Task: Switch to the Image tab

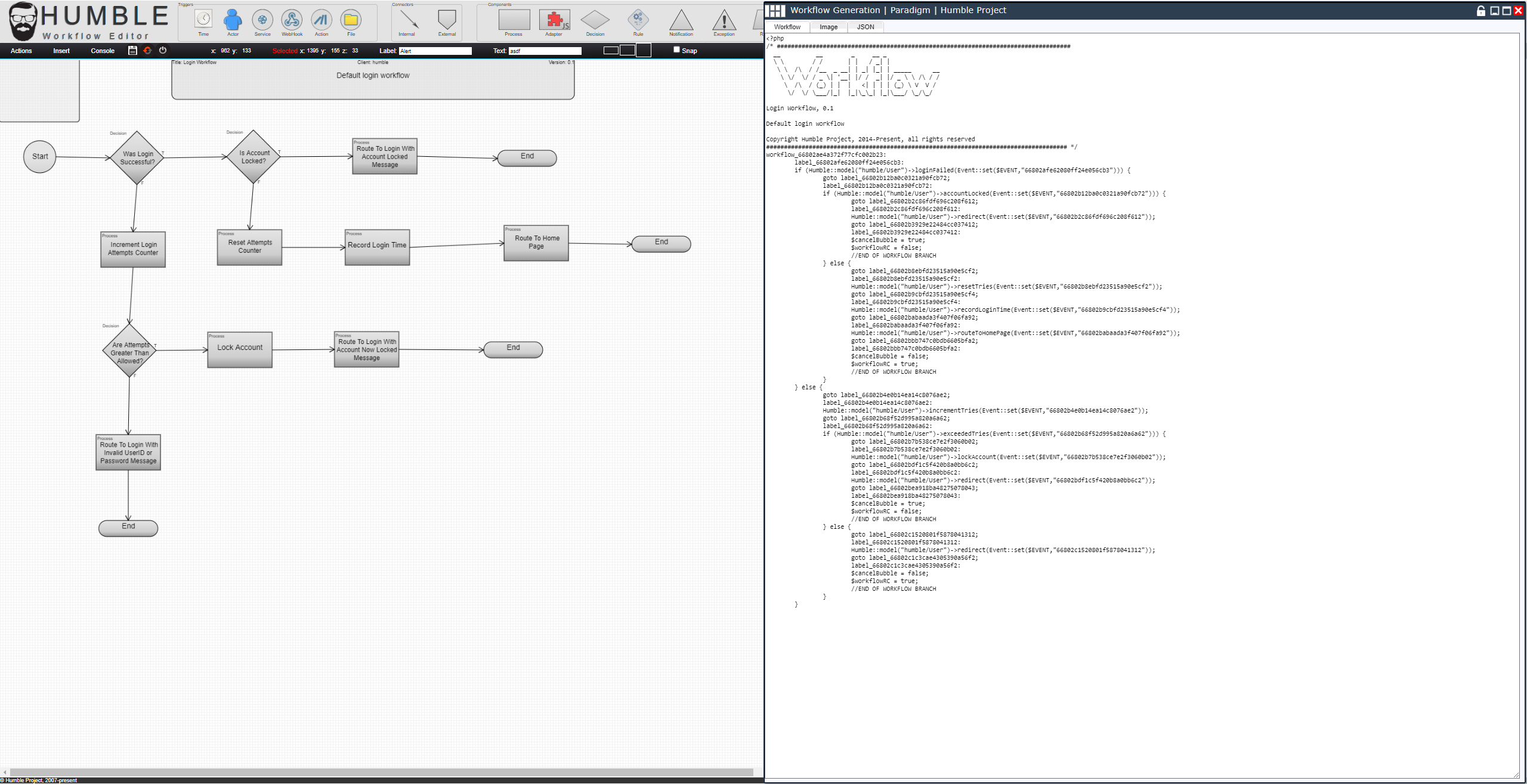Action: pos(828,27)
